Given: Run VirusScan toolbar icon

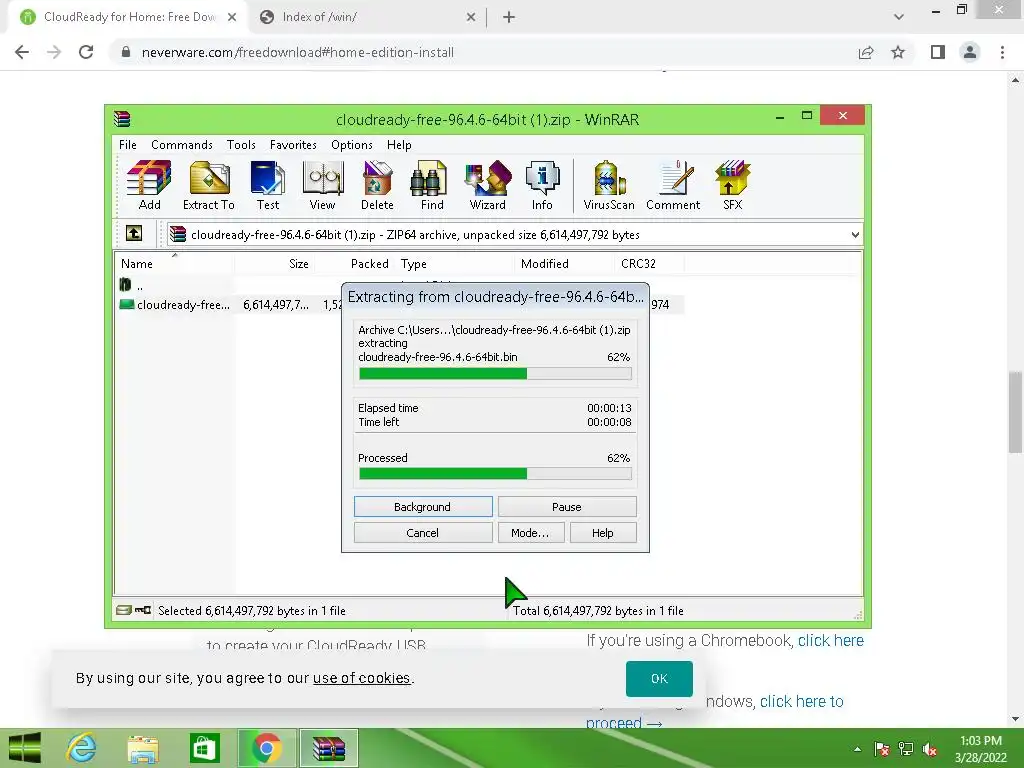Looking at the screenshot, I should pos(609,185).
